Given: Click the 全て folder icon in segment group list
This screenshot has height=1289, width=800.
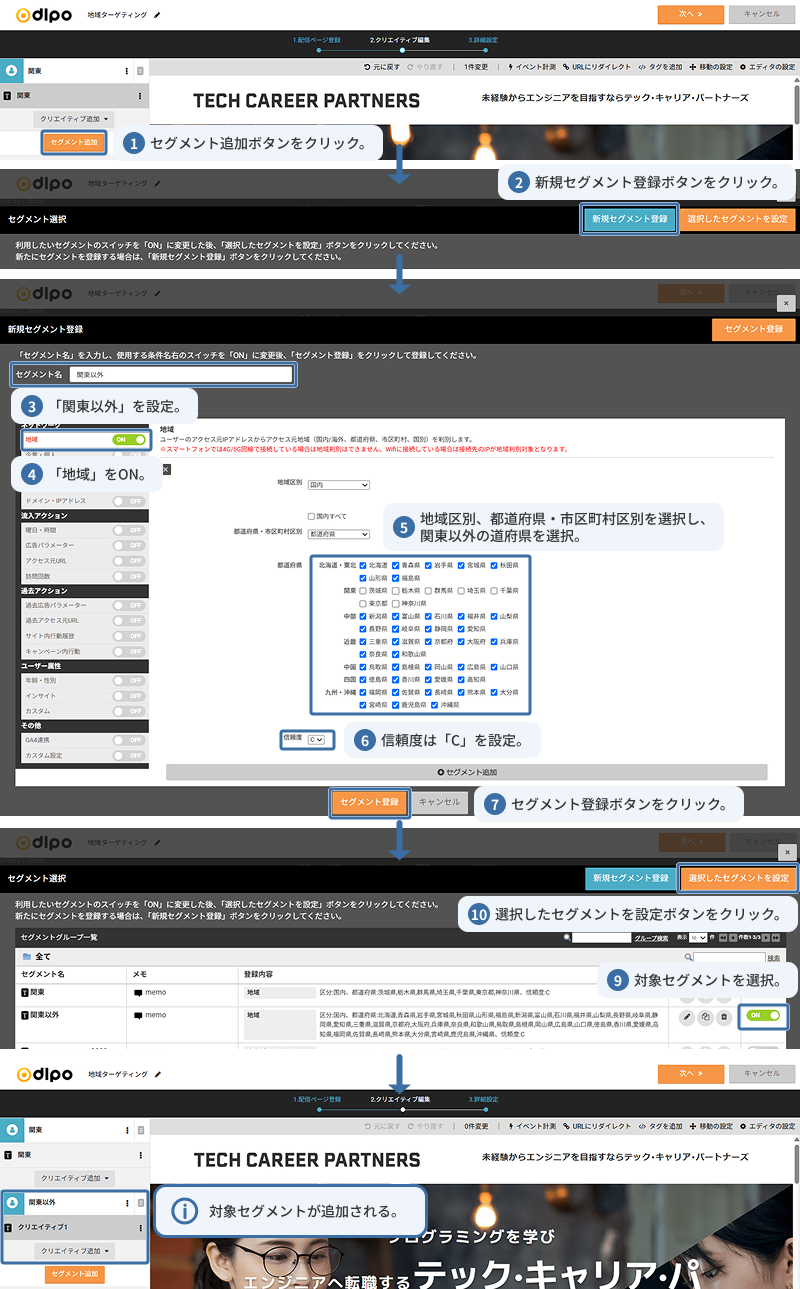Looking at the screenshot, I should click(x=26, y=956).
